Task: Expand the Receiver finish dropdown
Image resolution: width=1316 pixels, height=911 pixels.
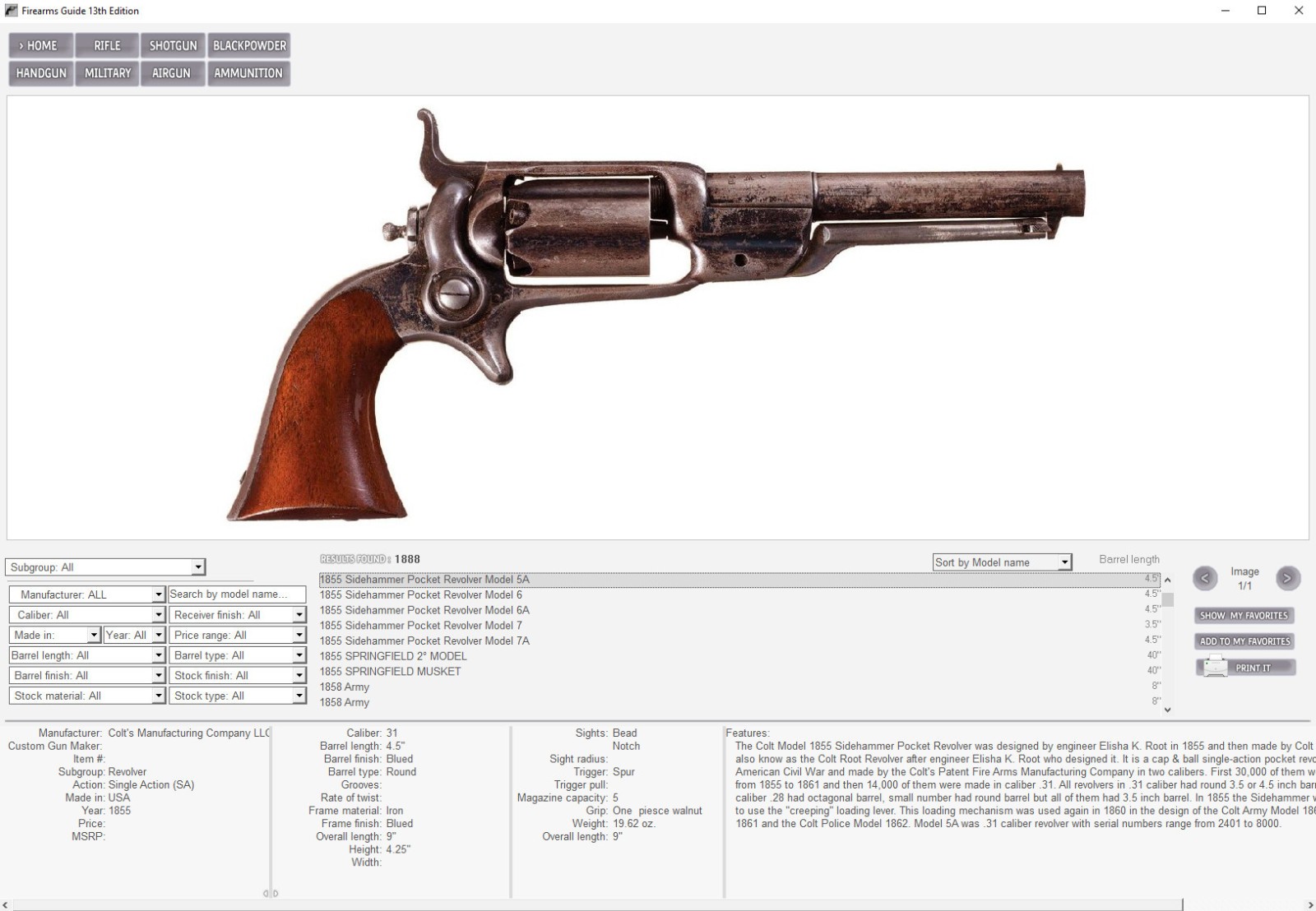Action: pos(299,615)
